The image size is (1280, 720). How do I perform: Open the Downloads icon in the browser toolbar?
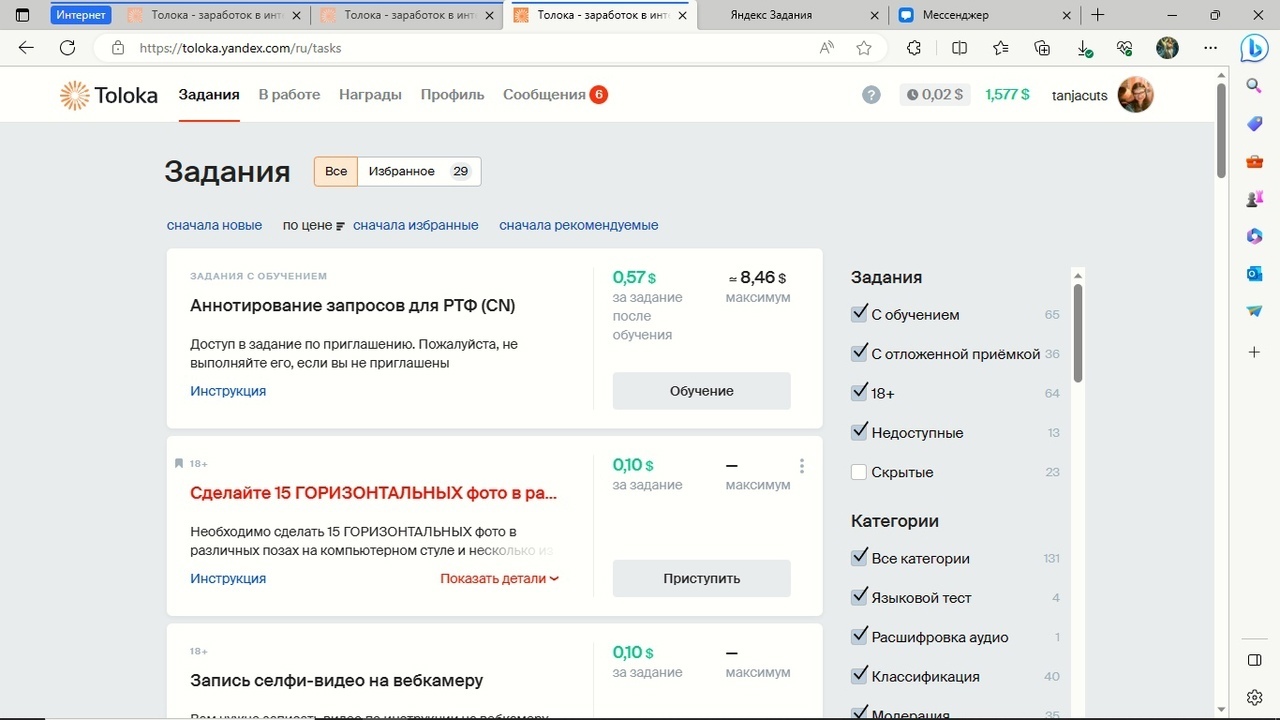point(1082,47)
